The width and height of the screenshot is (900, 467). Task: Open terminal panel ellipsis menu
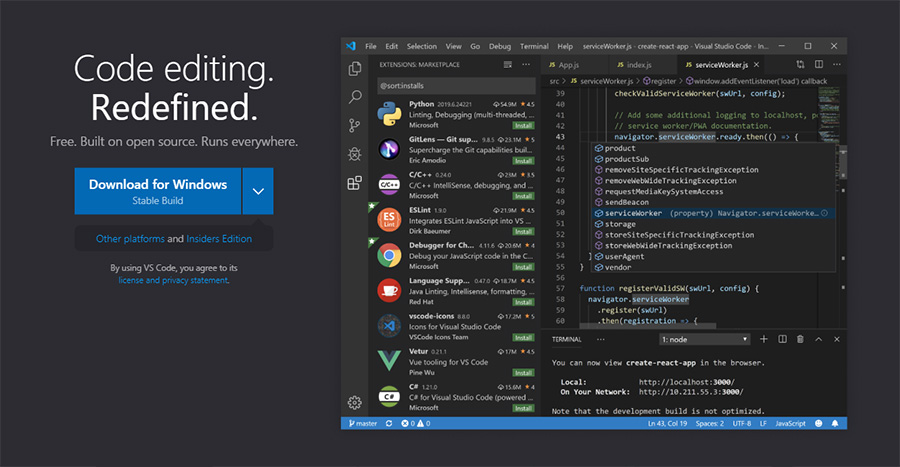coord(600,339)
